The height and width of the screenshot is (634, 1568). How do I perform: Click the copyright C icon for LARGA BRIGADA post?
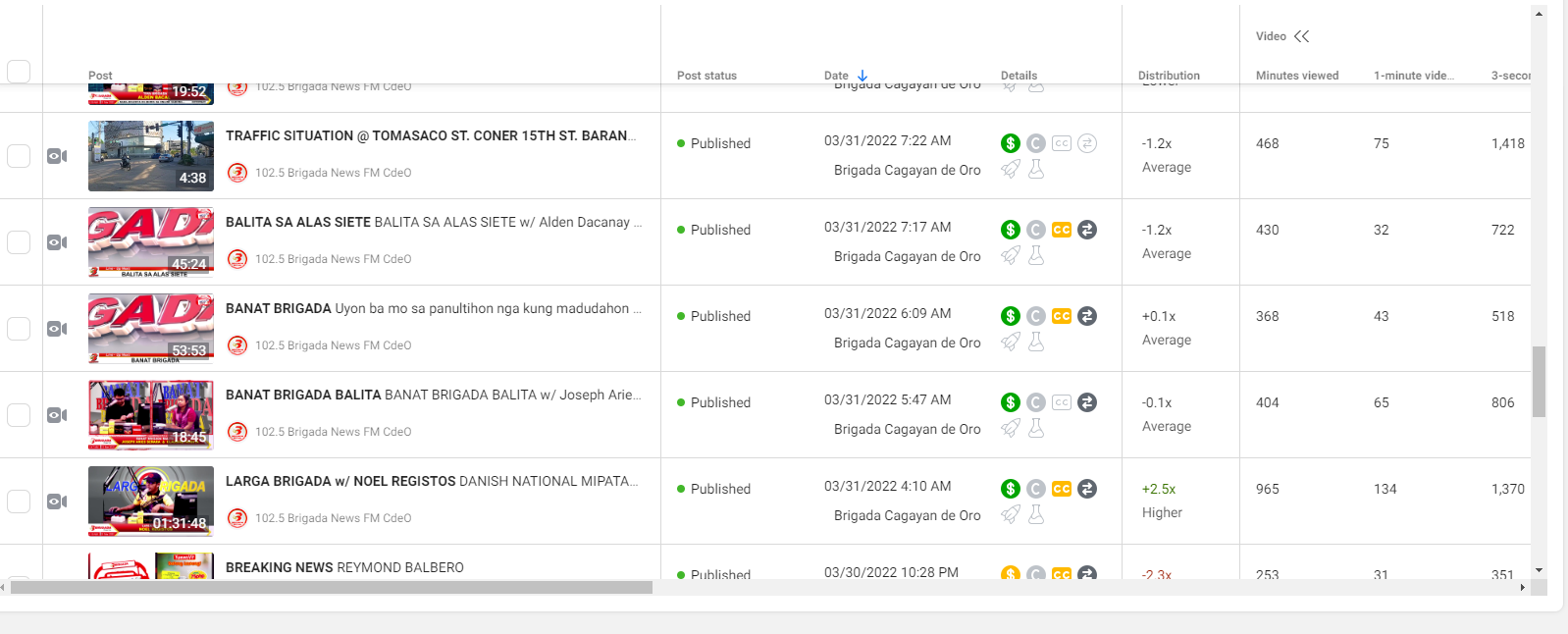(x=1035, y=489)
